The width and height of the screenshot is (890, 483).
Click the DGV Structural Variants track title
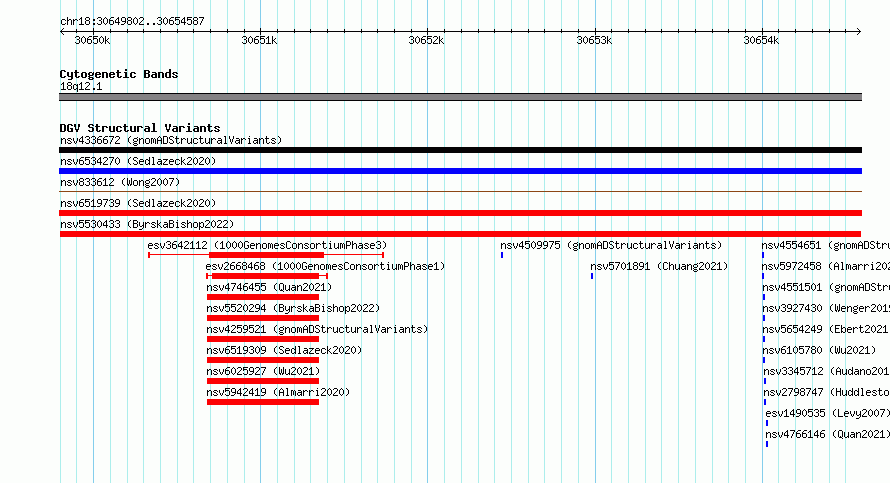click(x=140, y=128)
